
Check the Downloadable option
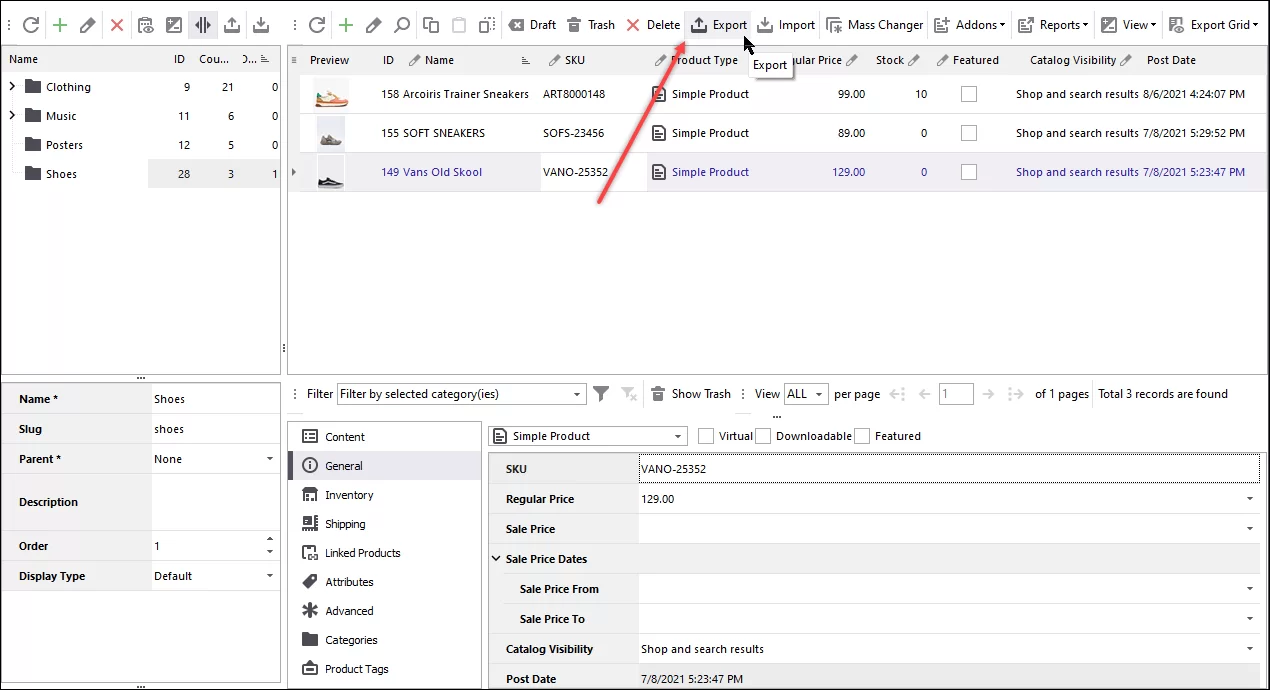[762, 436]
